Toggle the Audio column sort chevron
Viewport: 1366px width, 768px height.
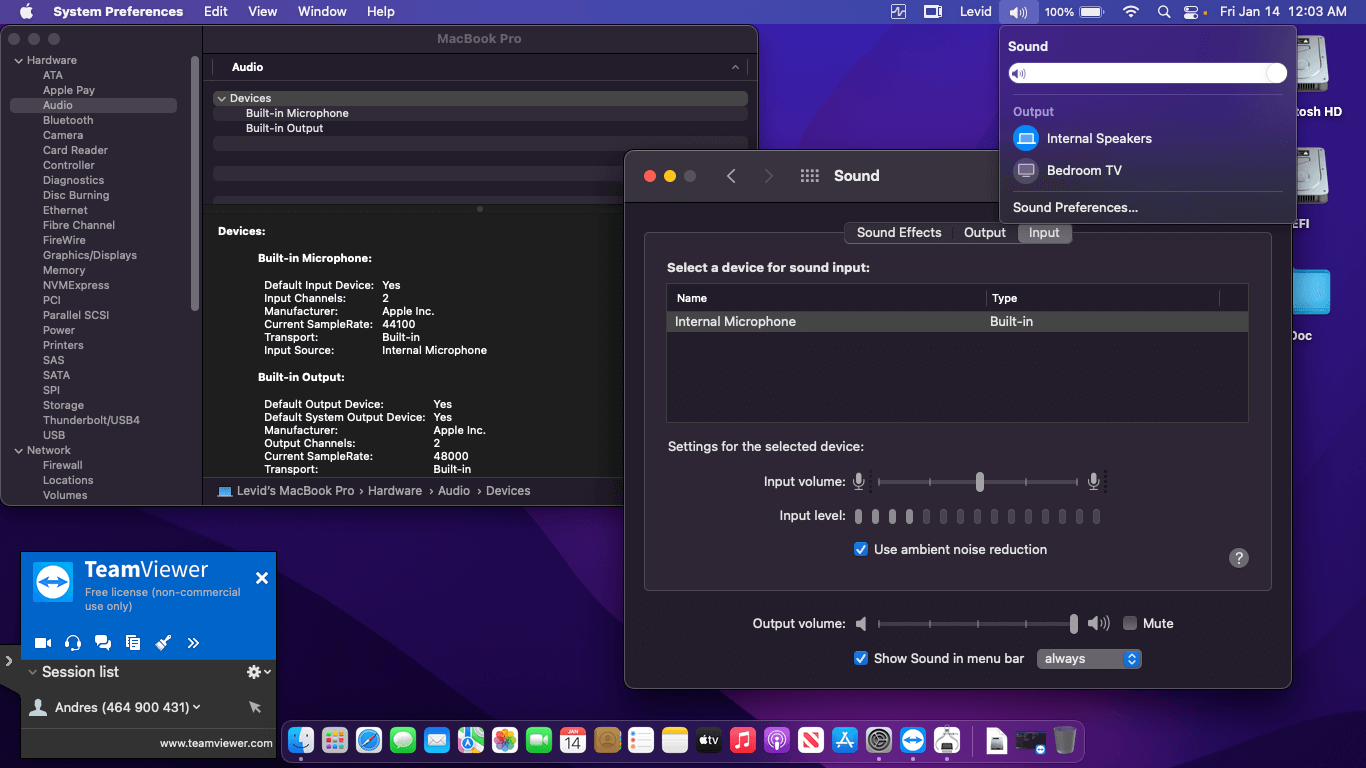(736, 68)
